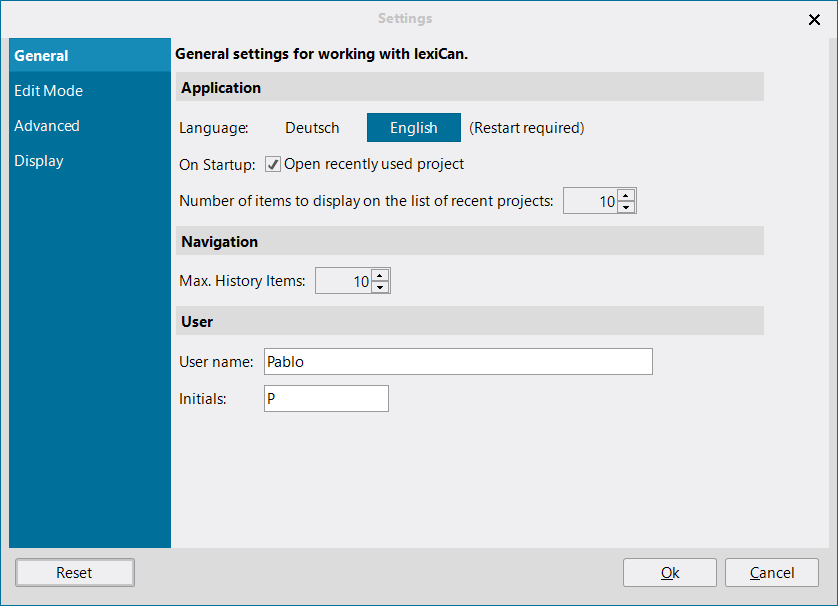Screen dimensions: 838x606
Task: Select English as the language
Action: (x=413, y=128)
